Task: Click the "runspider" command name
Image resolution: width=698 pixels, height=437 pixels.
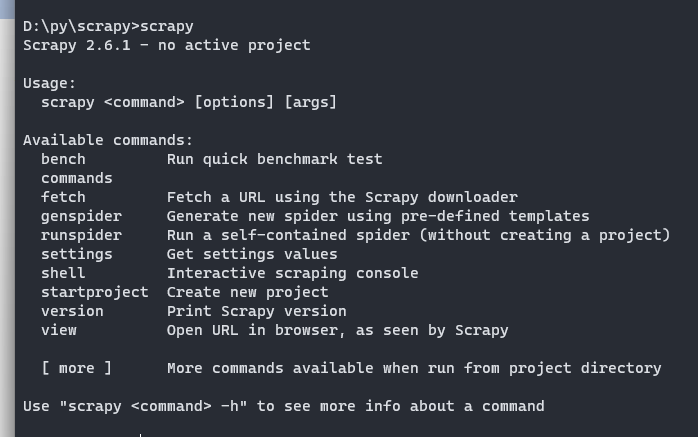Action: pos(81,235)
